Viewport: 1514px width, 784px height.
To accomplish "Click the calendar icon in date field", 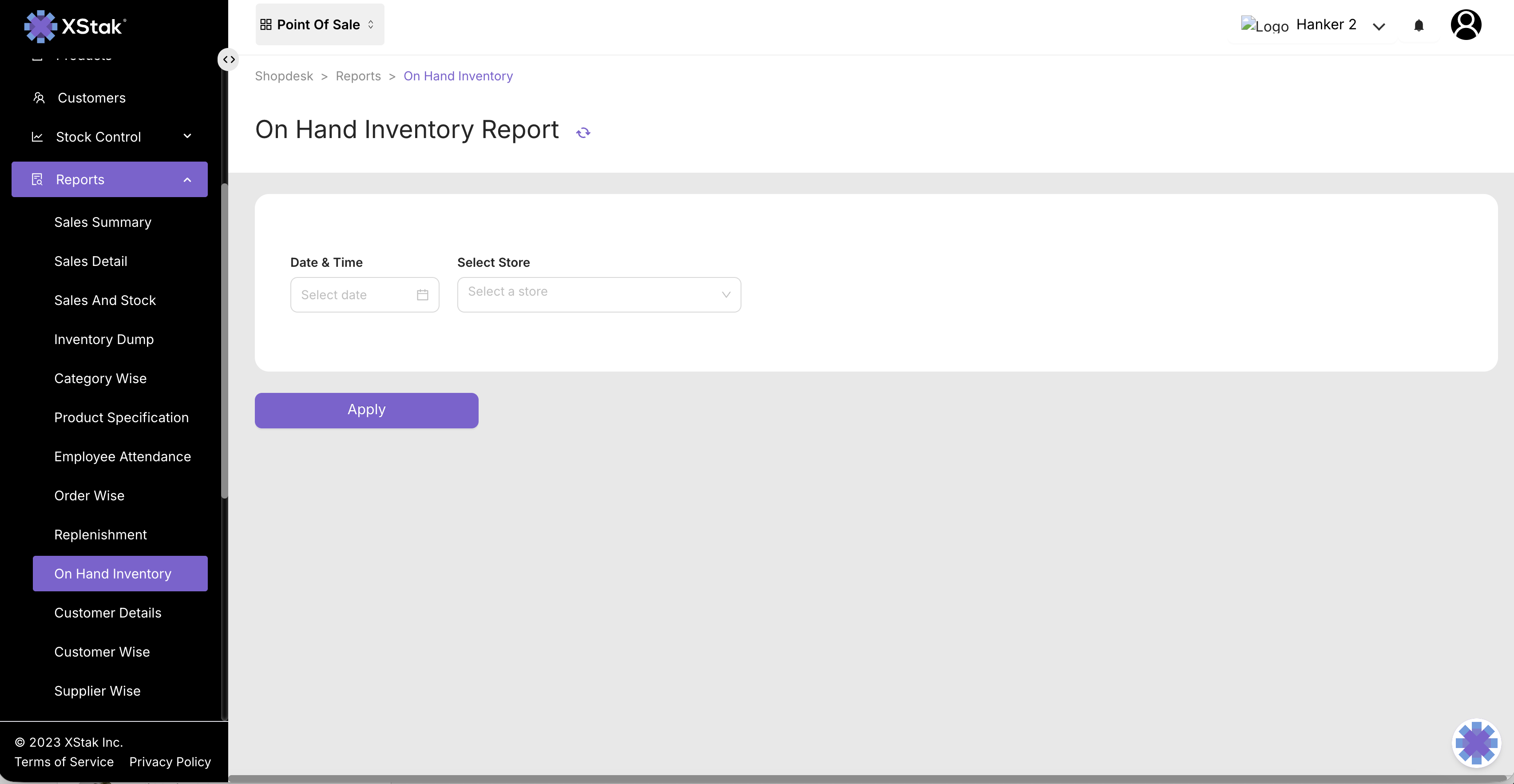I will coord(422,294).
